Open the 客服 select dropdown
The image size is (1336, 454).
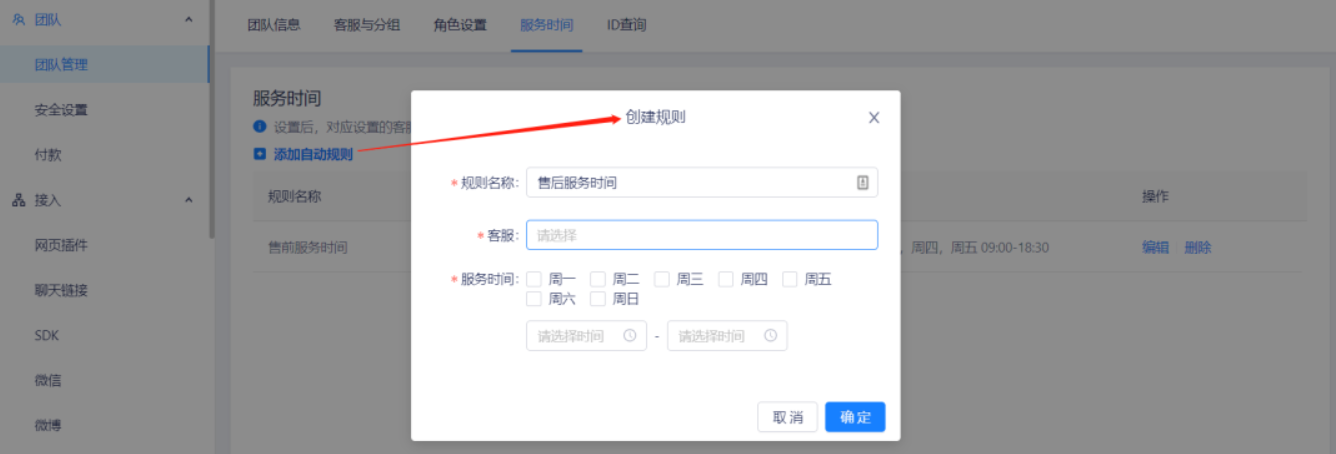point(702,235)
